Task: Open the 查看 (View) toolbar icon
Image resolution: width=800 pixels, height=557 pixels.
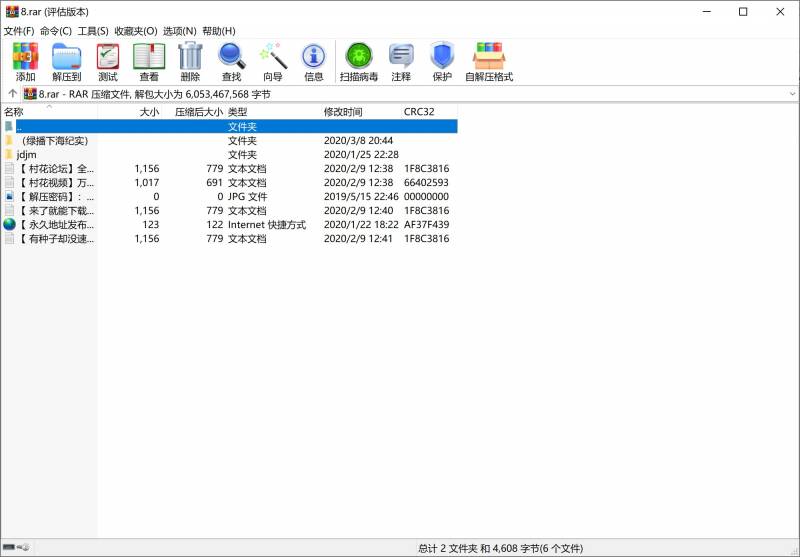Action: 149,62
